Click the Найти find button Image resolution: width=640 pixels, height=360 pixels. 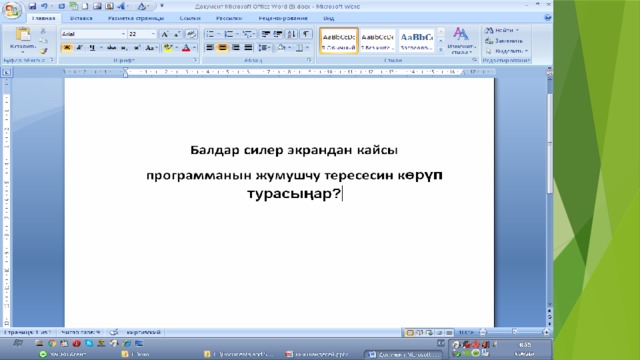pyautogui.click(x=502, y=30)
